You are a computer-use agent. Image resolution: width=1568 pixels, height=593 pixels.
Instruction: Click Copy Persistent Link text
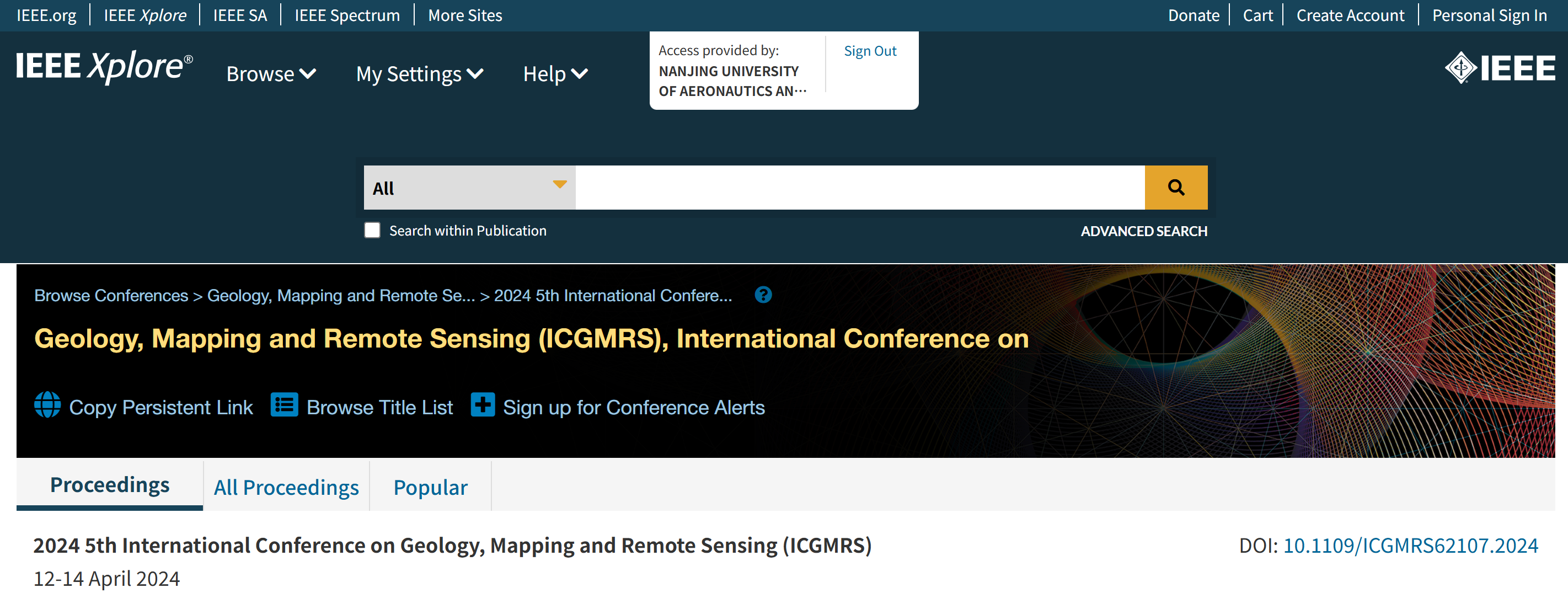[160, 407]
